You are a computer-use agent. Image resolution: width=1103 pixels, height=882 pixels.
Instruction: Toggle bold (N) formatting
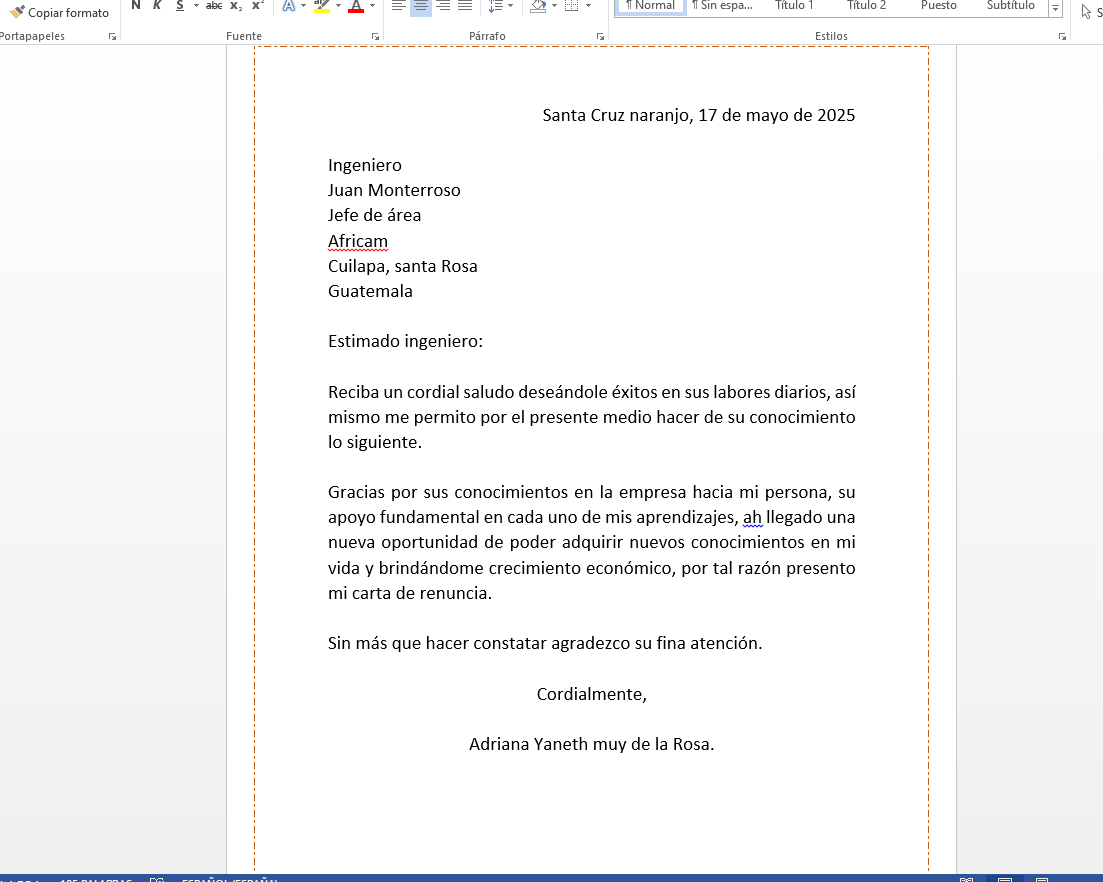pos(136,6)
